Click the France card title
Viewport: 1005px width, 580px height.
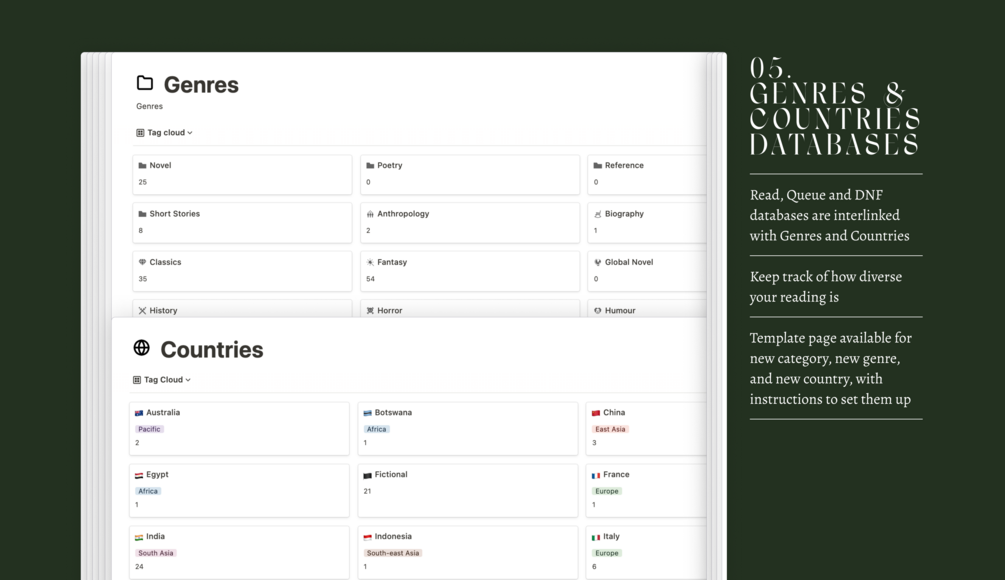click(616, 475)
